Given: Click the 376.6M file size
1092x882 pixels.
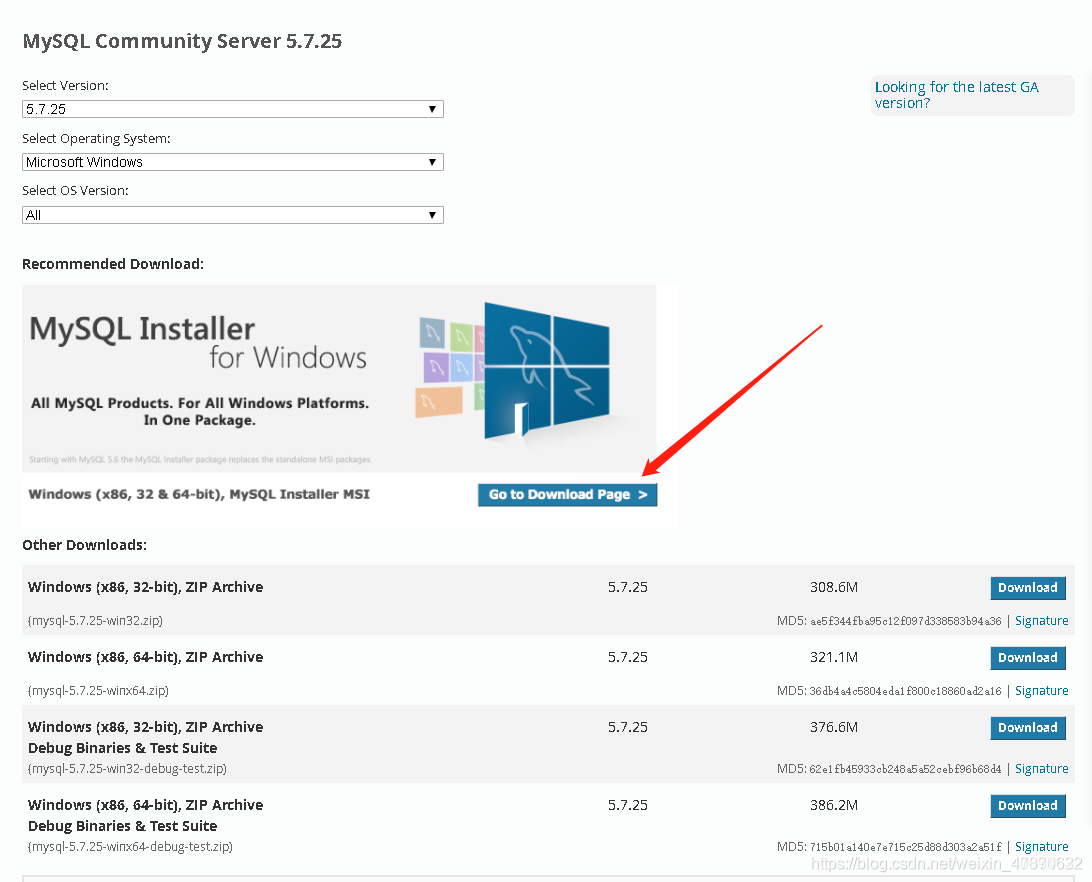Looking at the screenshot, I should tap(834, 727).
